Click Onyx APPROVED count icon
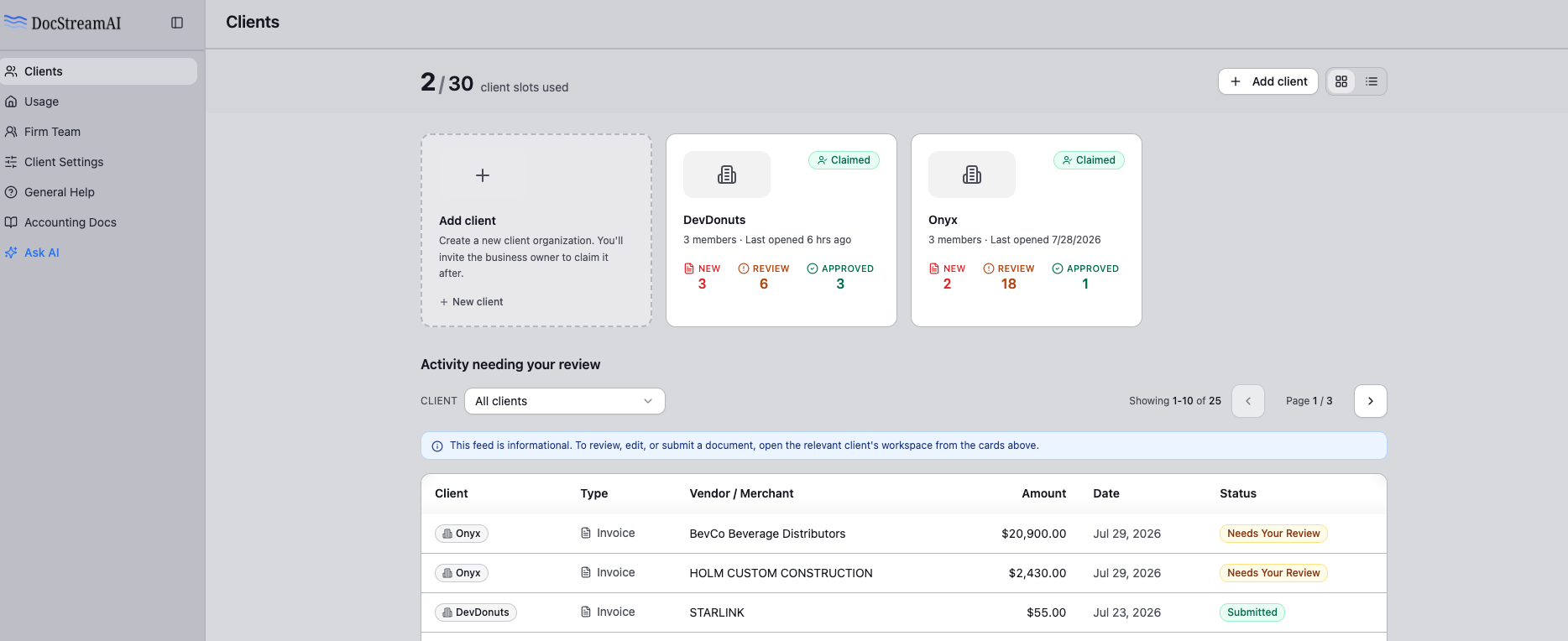This screenshot has width=1568, height=641. click(1058, 268)
